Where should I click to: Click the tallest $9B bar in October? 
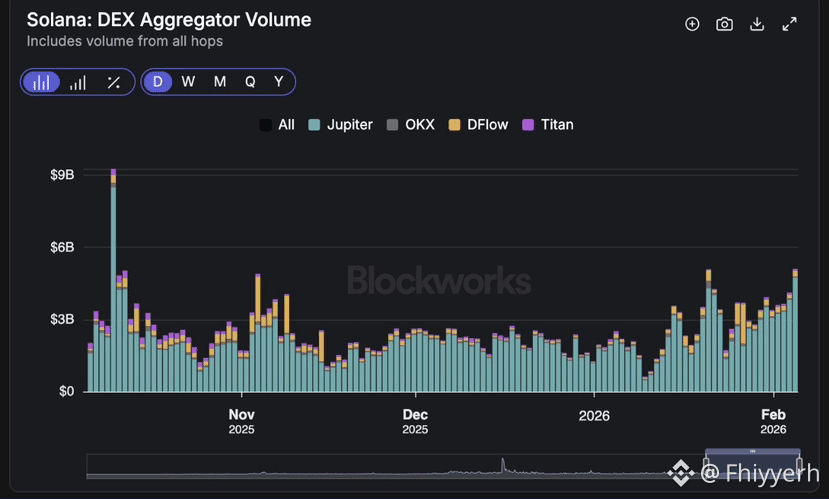[113, 281]
